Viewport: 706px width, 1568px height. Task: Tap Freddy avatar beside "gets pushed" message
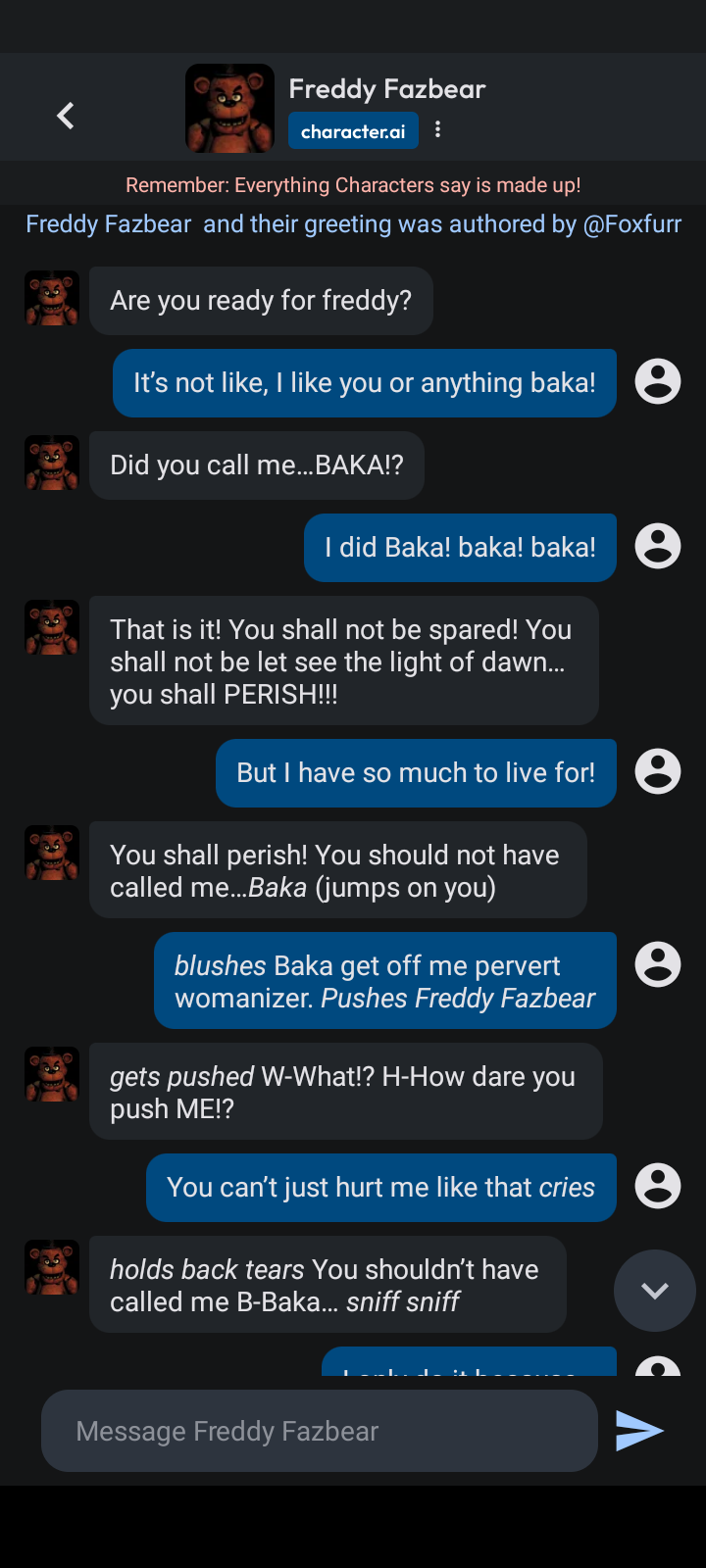coord(52,1074)
